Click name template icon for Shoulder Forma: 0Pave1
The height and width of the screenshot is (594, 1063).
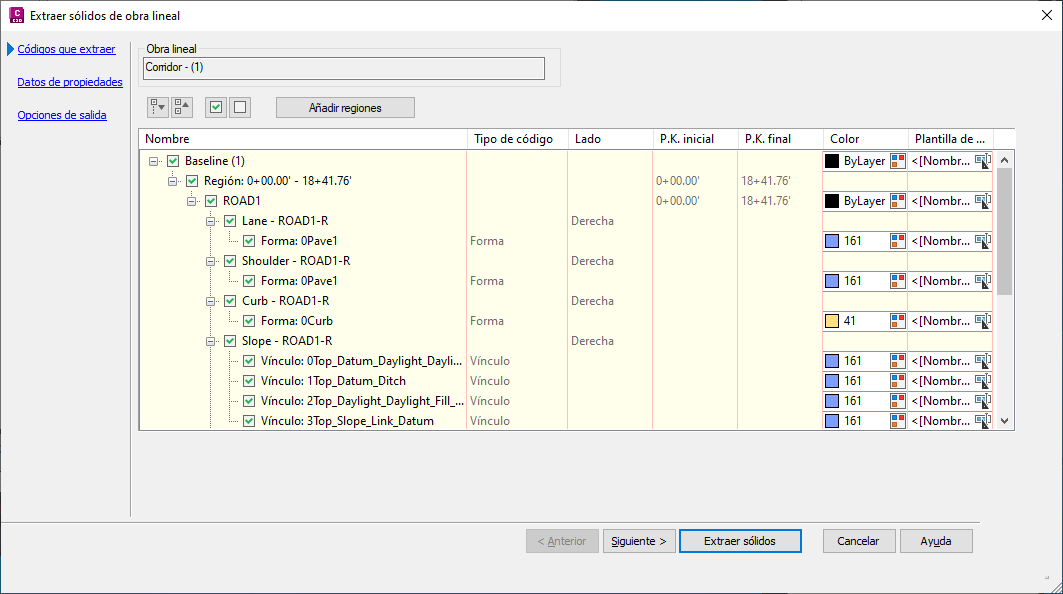point(983,281)
